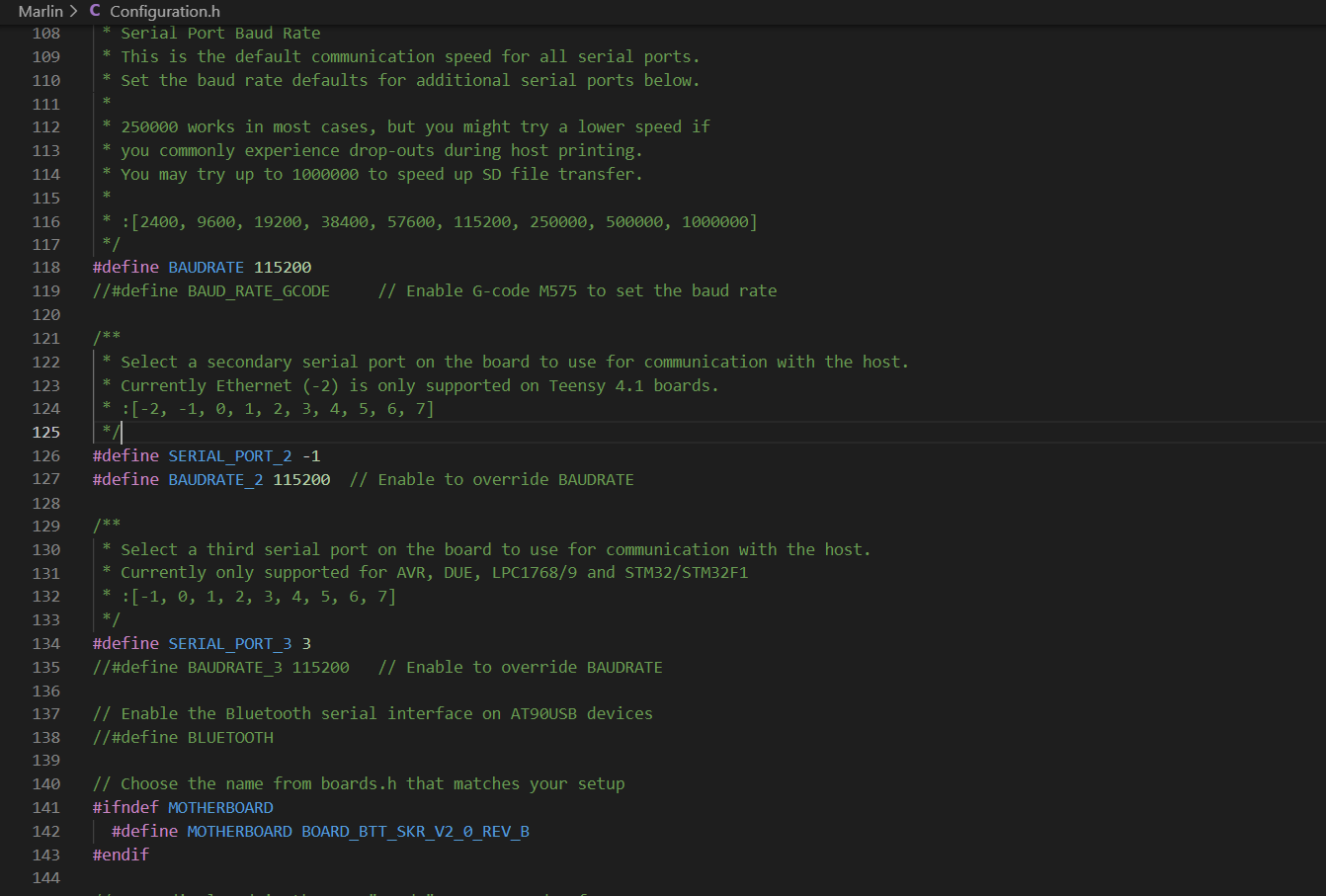Click the BOARD_BTT_SKR_V2_0_REV_B board name
The image size is (1326, 896).
coord(415,831)
